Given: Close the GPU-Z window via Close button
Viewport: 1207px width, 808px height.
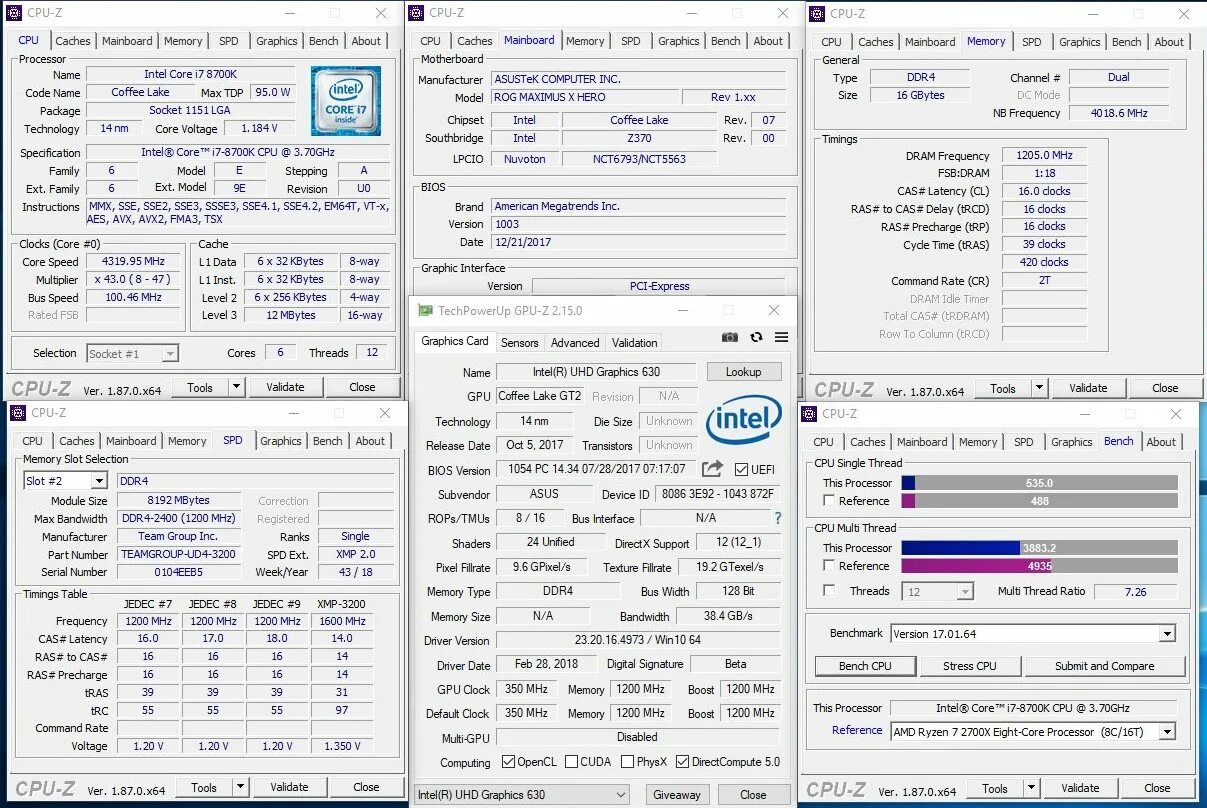Looking at the screenshot, I should point(754,795).
